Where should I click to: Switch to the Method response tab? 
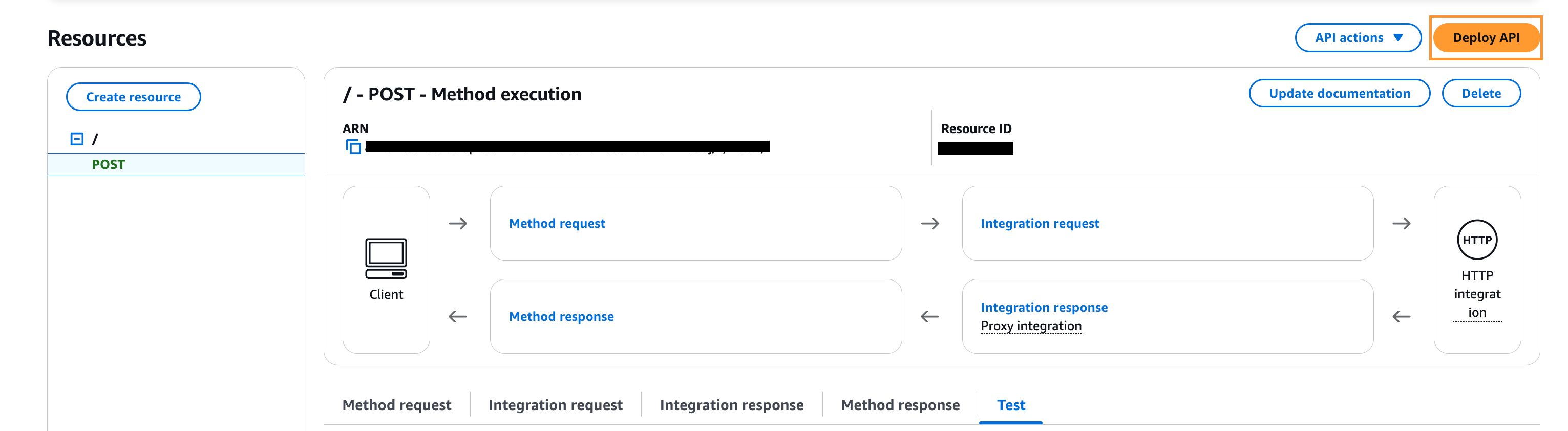[900, 405]
